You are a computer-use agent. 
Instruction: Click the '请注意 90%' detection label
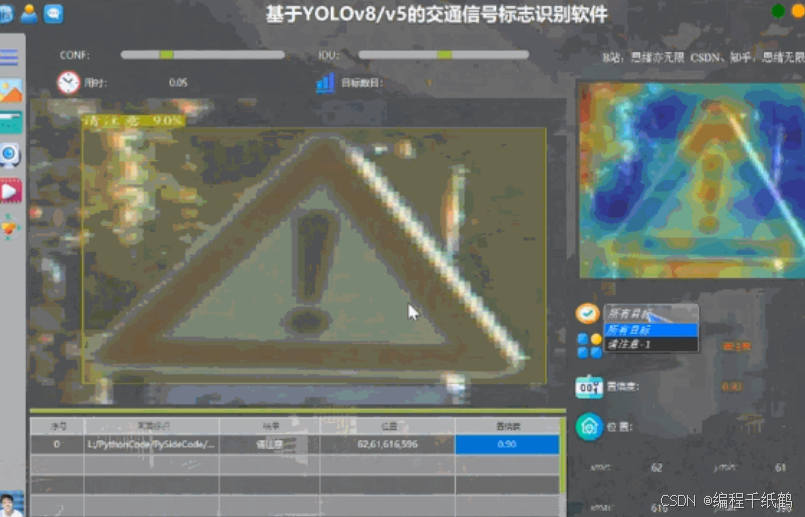click(x=134, y=121)
